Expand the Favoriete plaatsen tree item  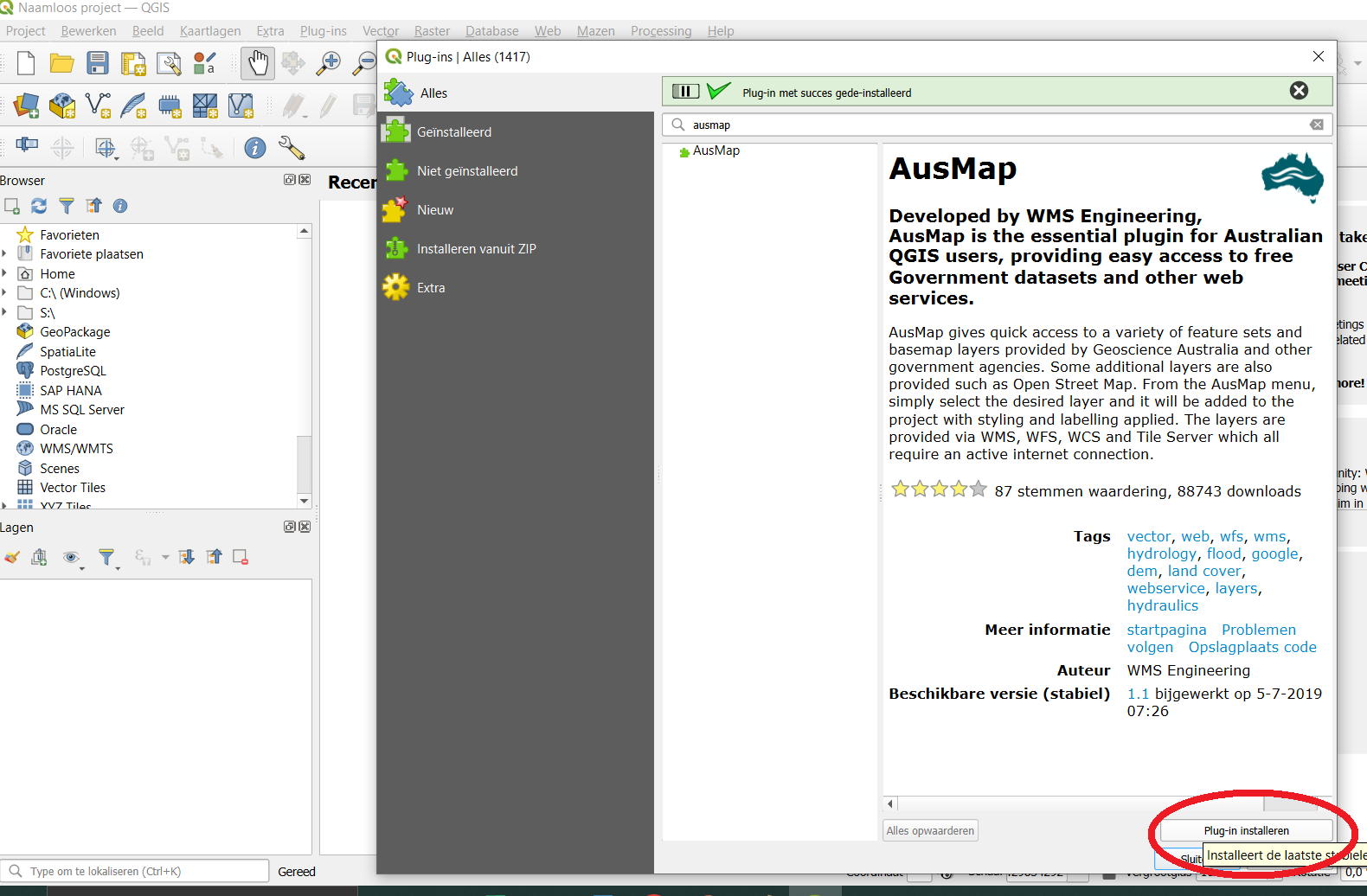pyautogui.click(x=5, y=254)
